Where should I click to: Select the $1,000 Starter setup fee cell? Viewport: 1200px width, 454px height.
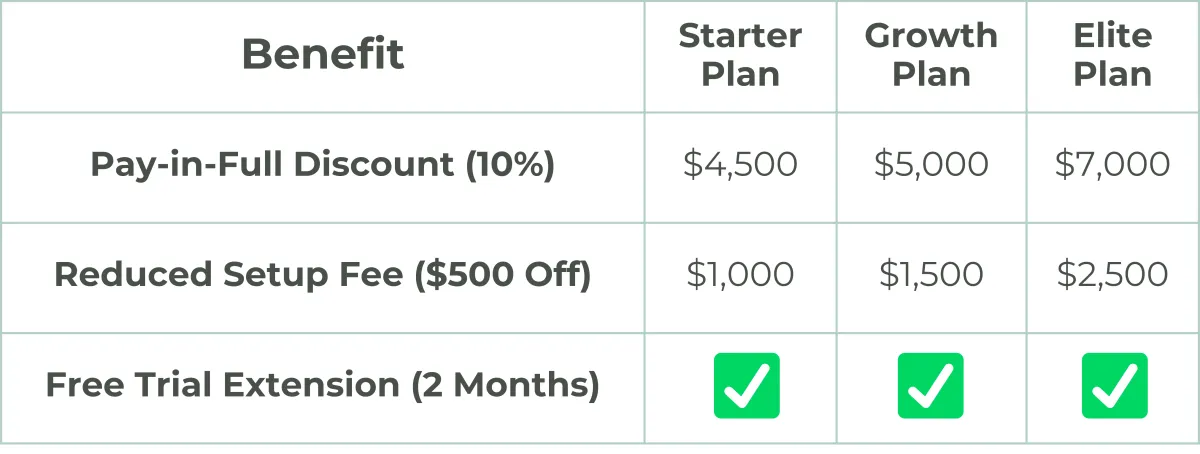[x=740, y=275]
